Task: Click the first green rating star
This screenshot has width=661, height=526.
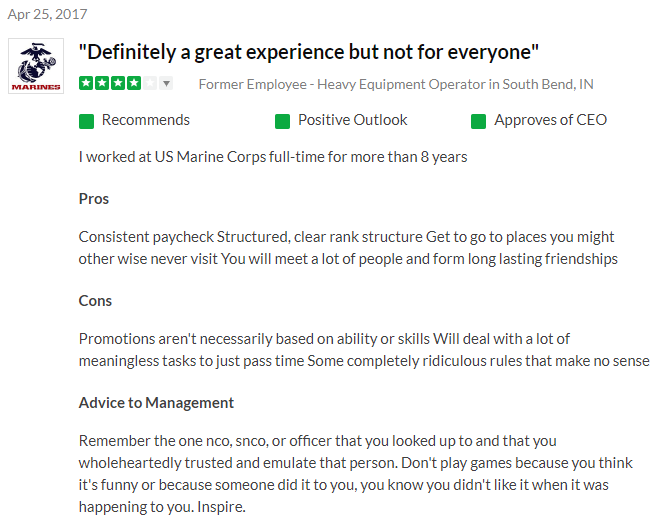Action: (86, 83)
